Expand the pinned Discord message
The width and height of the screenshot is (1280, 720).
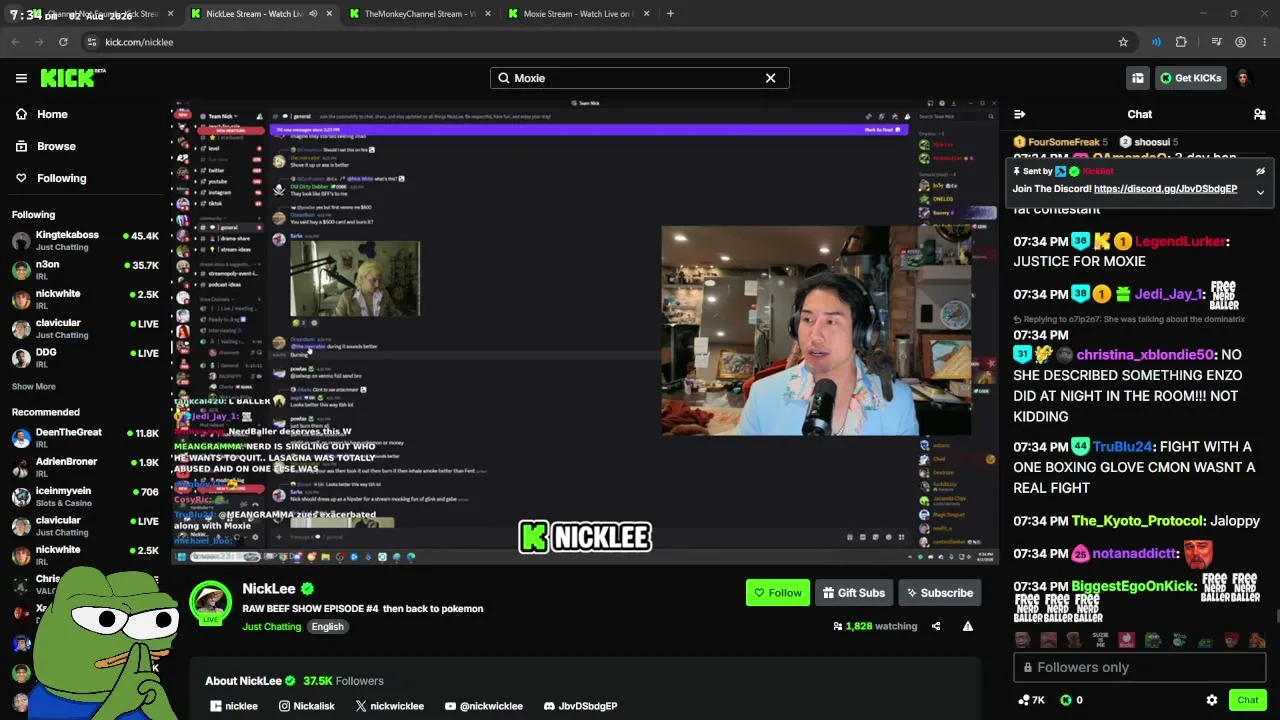tap(1260, 191)
